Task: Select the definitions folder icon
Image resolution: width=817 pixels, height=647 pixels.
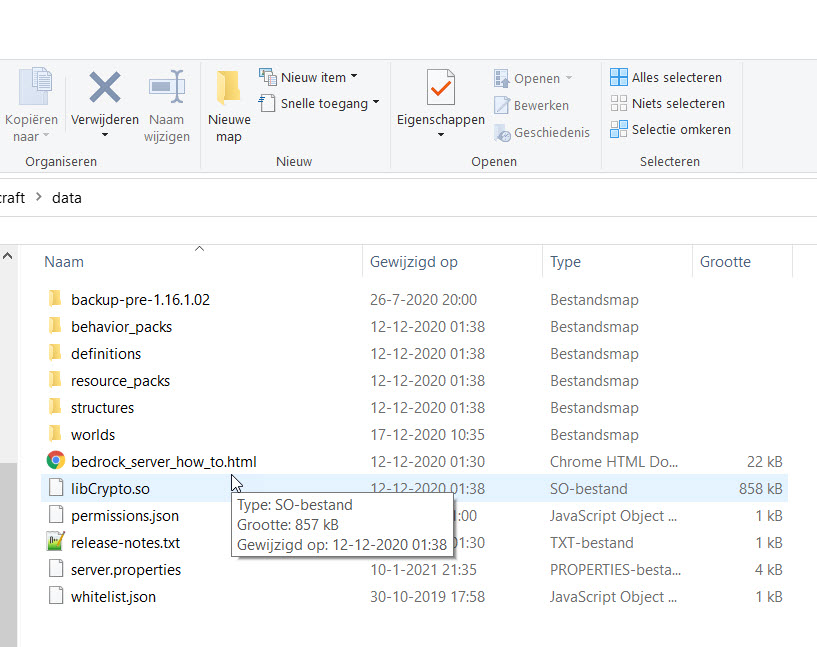Action: (55, 353)
